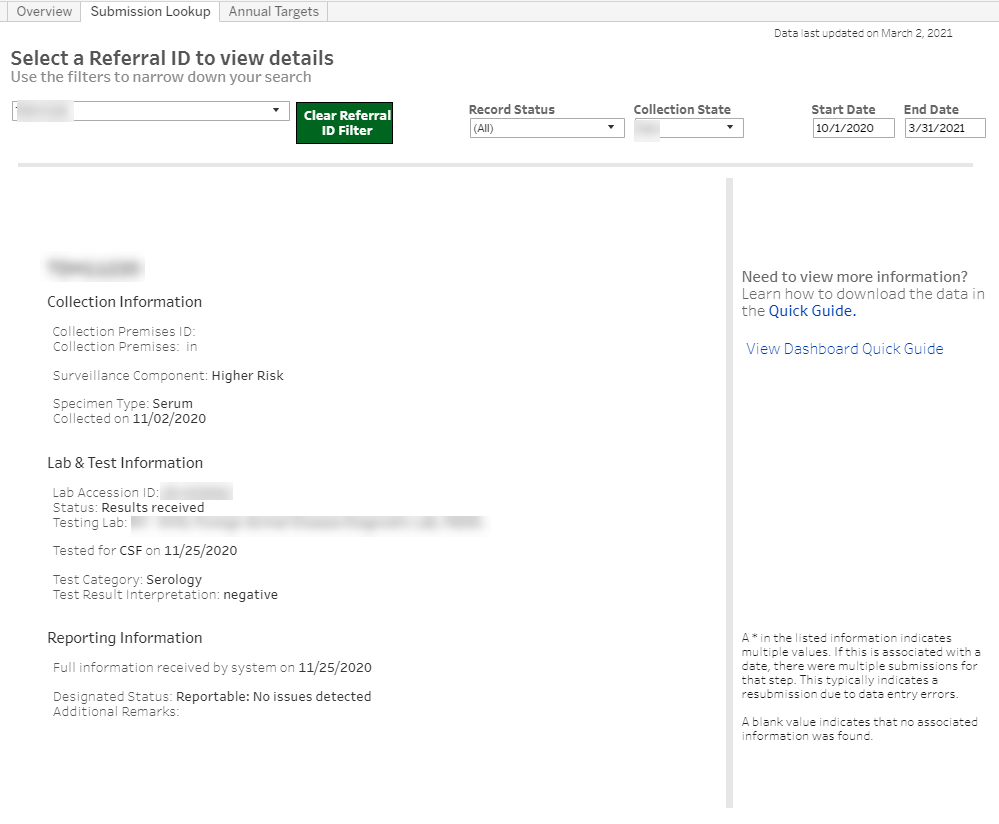999x824 pixels.
Task: Open the Quick Guide link
Action: [x=812, y=311]
